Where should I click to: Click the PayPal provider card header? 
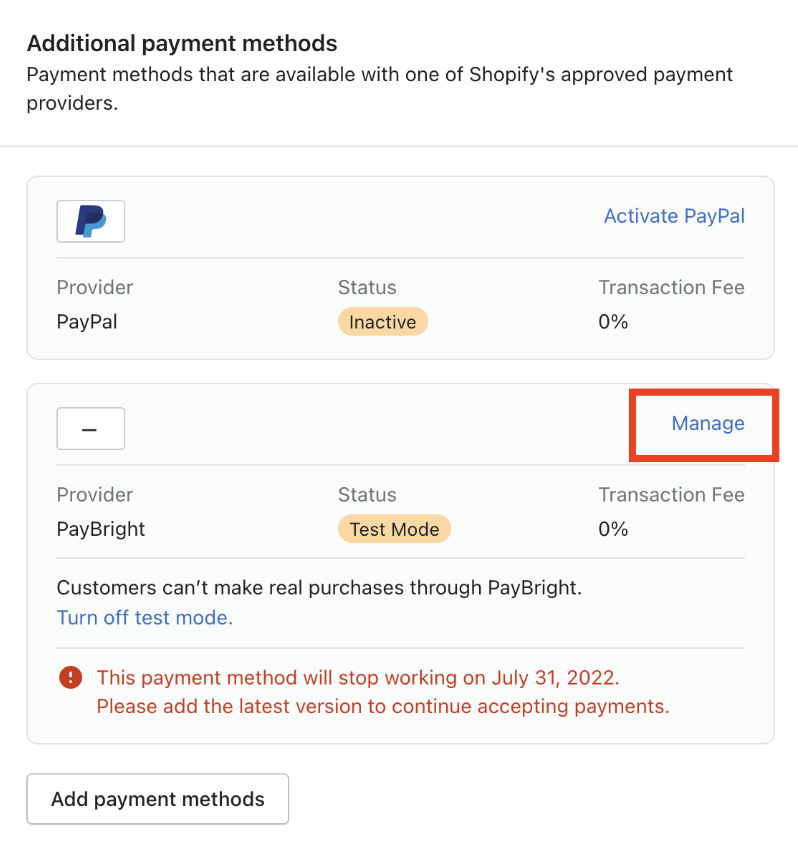click(400, 221)
